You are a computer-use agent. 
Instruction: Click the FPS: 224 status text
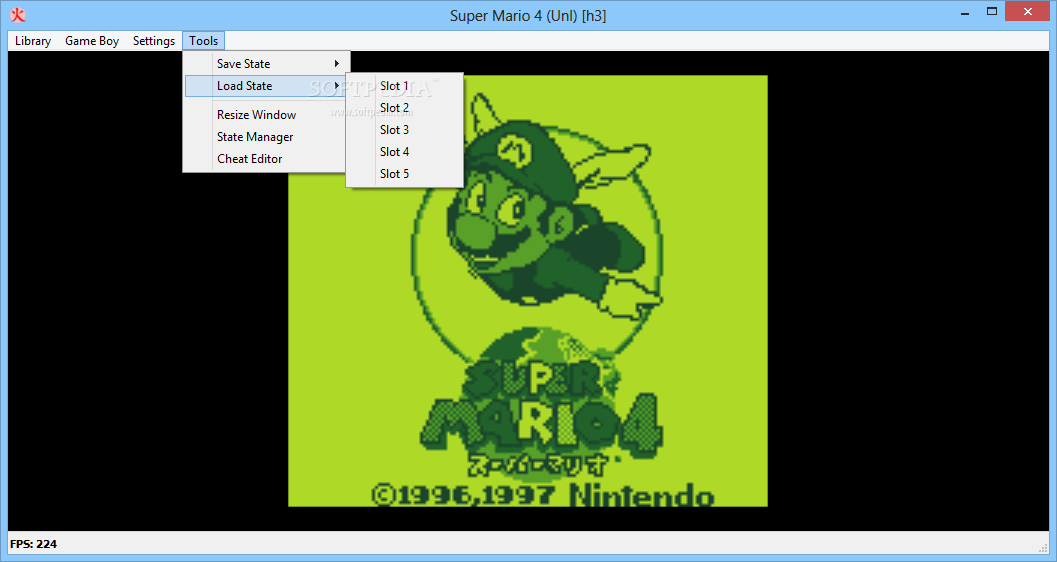34,544
